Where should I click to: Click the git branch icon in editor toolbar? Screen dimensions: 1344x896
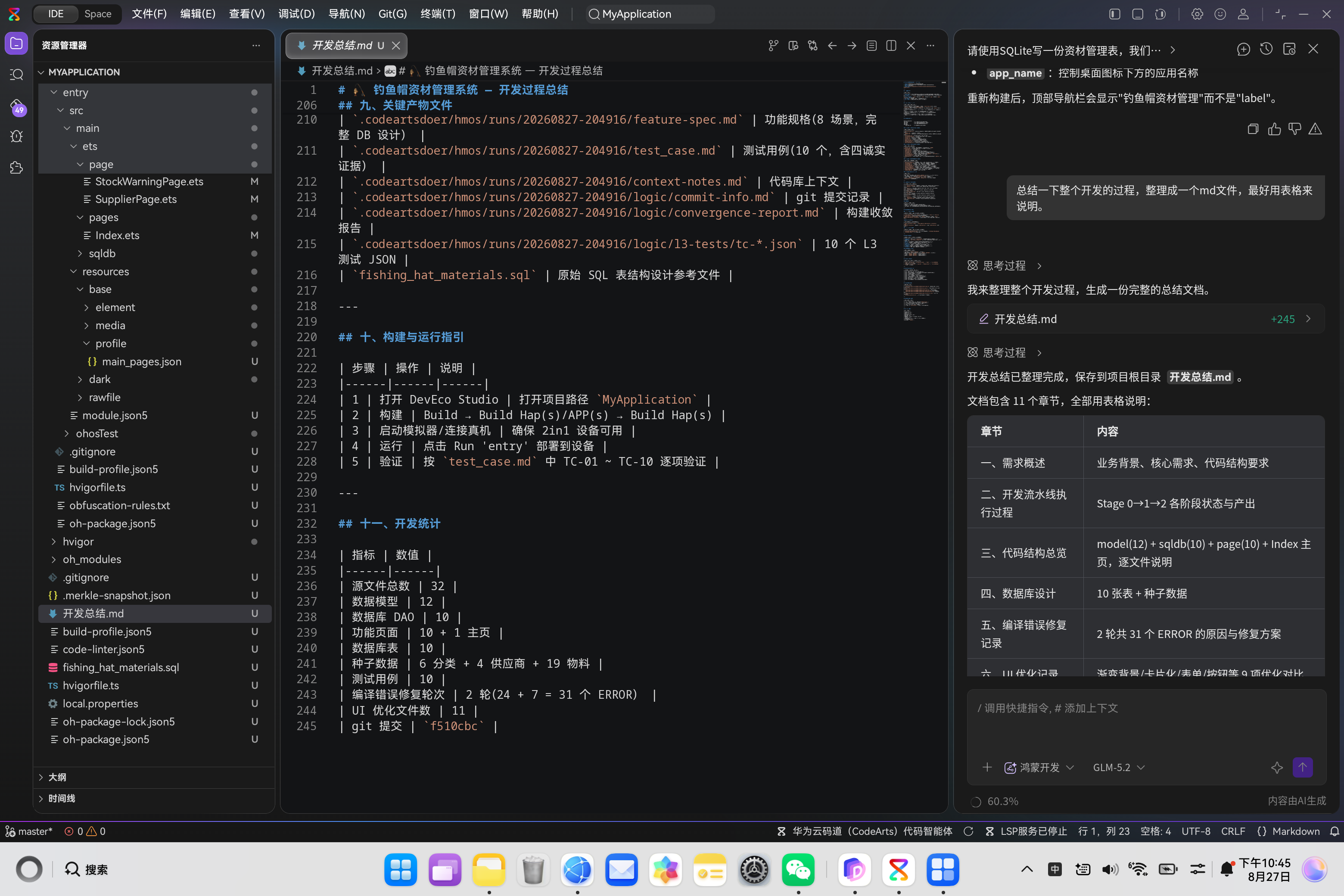[x=773, y=46]
